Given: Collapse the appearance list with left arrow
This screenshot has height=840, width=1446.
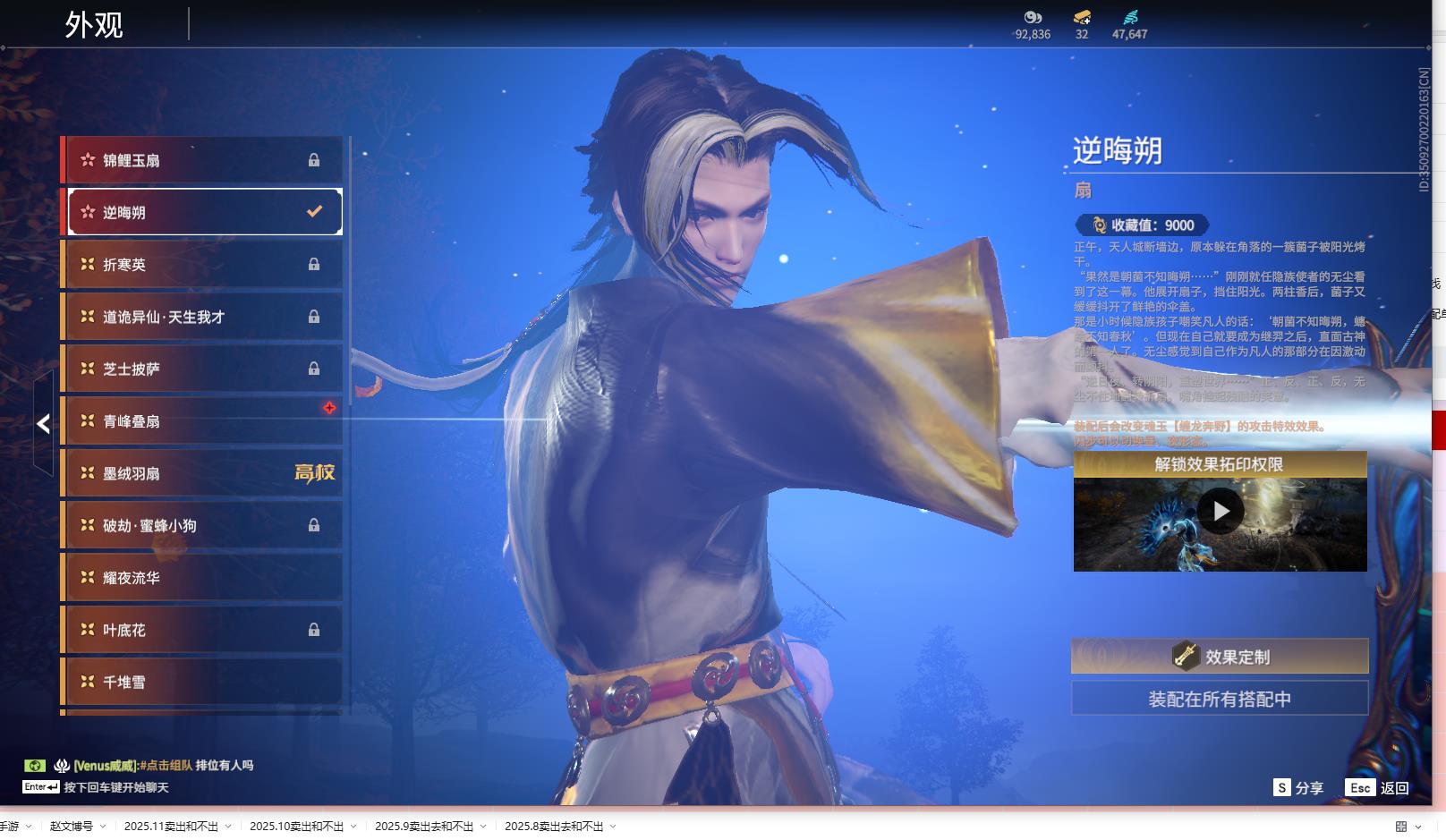Looking at the screenshot, I should [43, 423].
